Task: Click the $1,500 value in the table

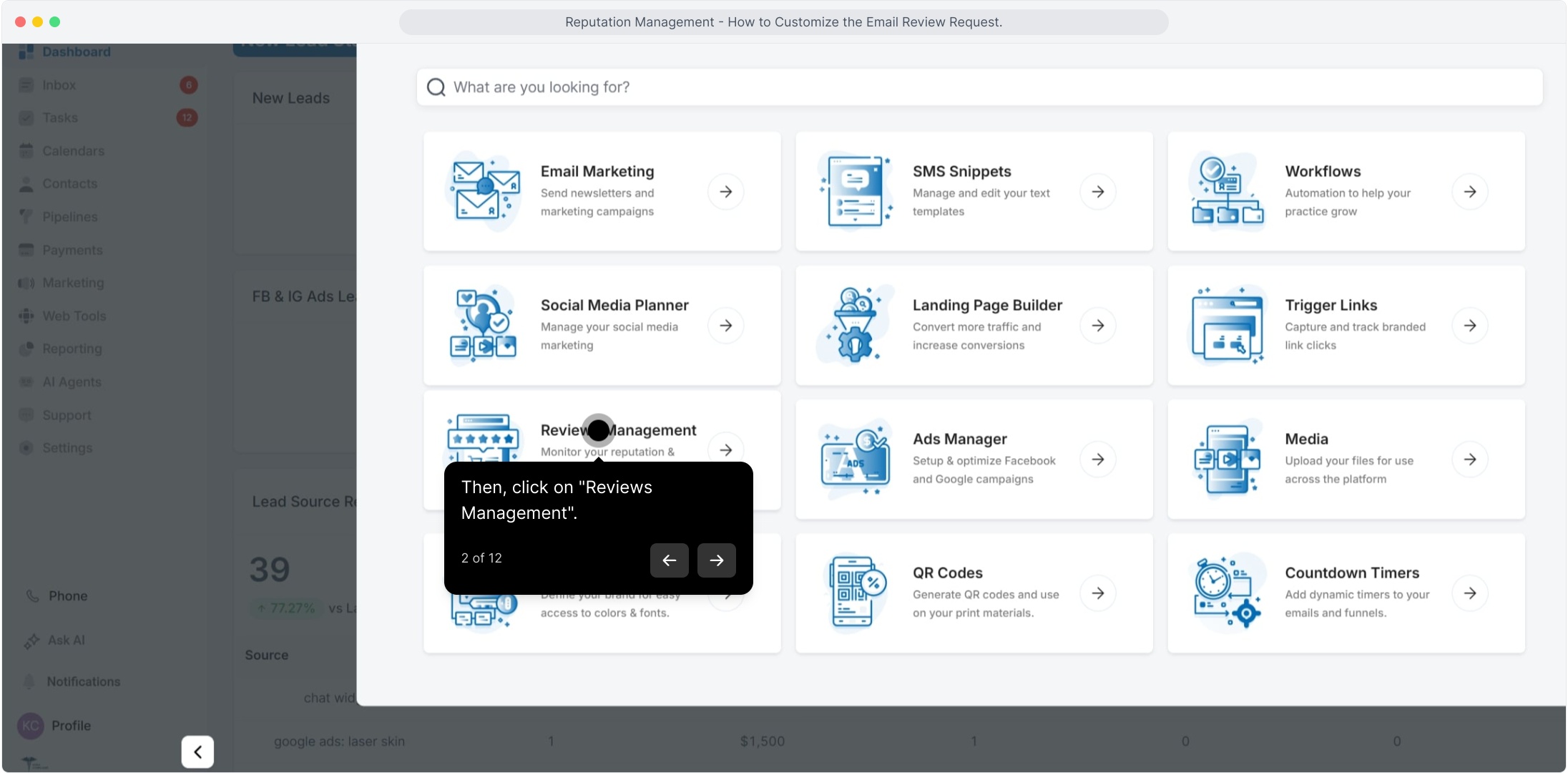Action: 763,742
